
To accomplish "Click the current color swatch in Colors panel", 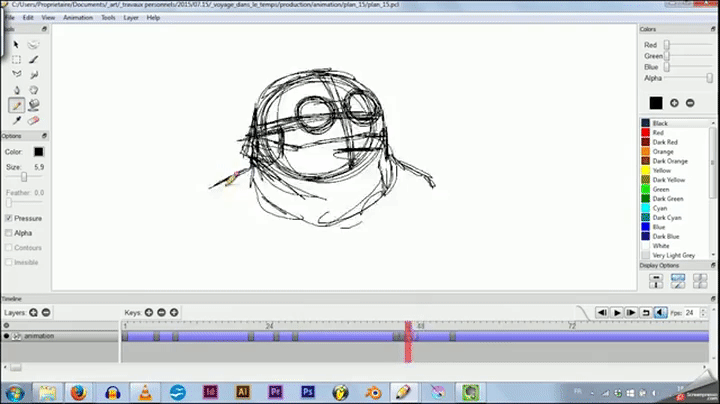I will (x=656, y=103).
